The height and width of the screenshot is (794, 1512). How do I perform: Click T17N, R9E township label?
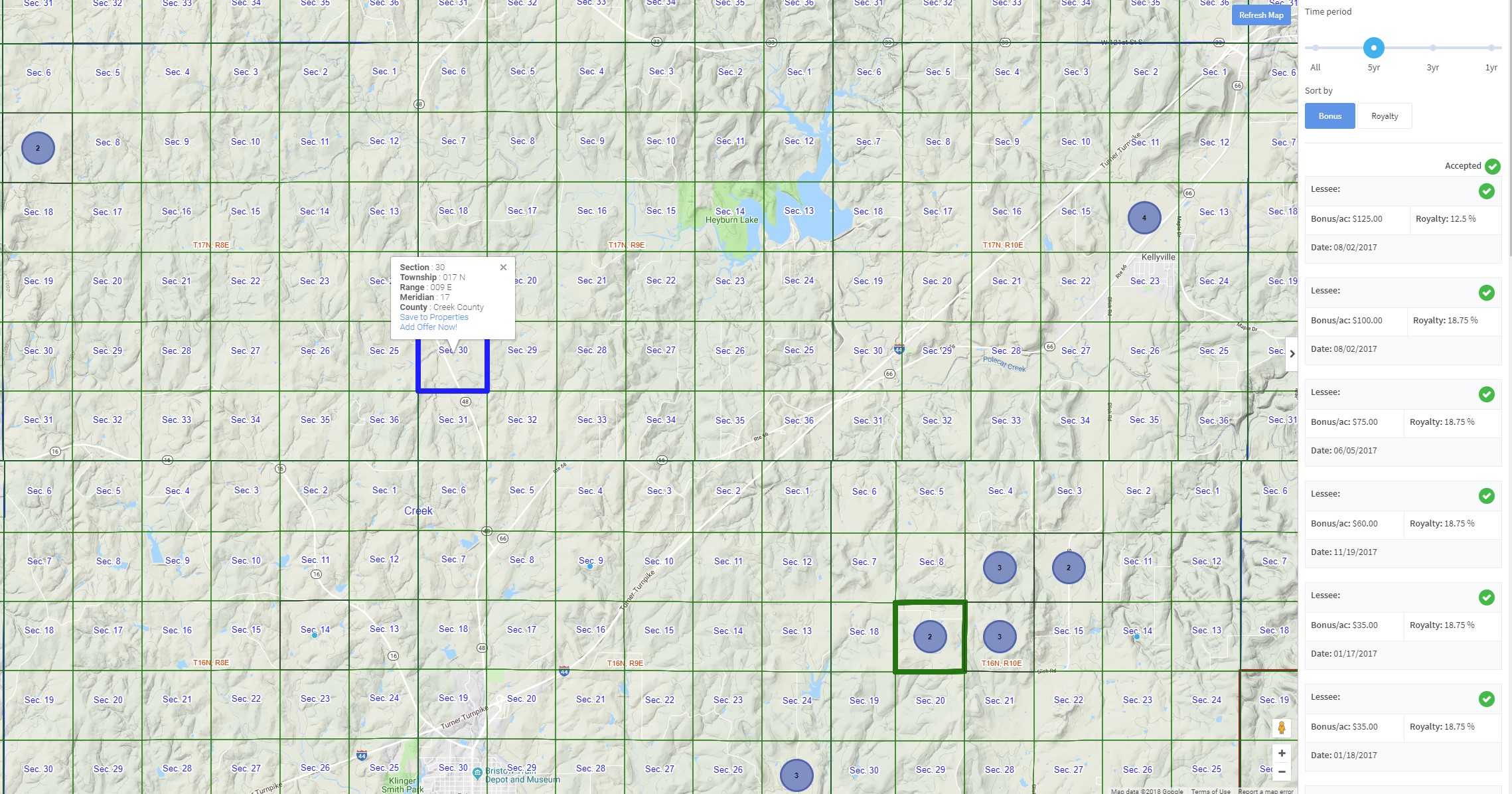click(627, 245)
